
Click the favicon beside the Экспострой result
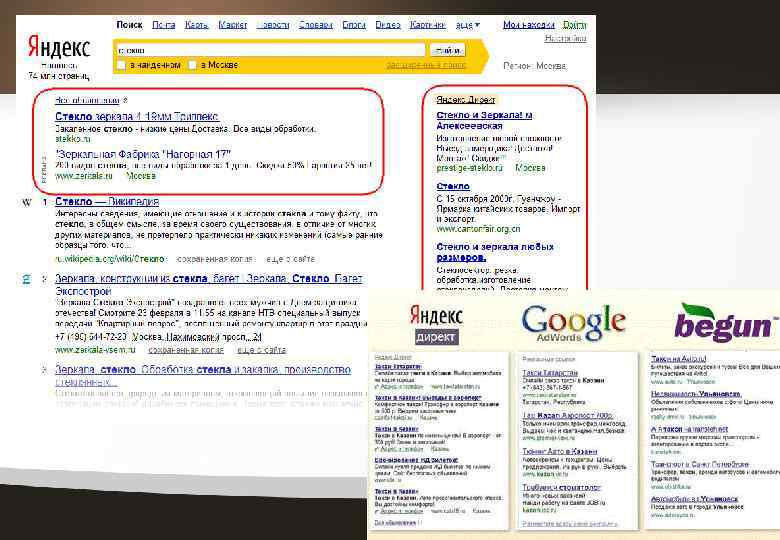pos(26,279)
